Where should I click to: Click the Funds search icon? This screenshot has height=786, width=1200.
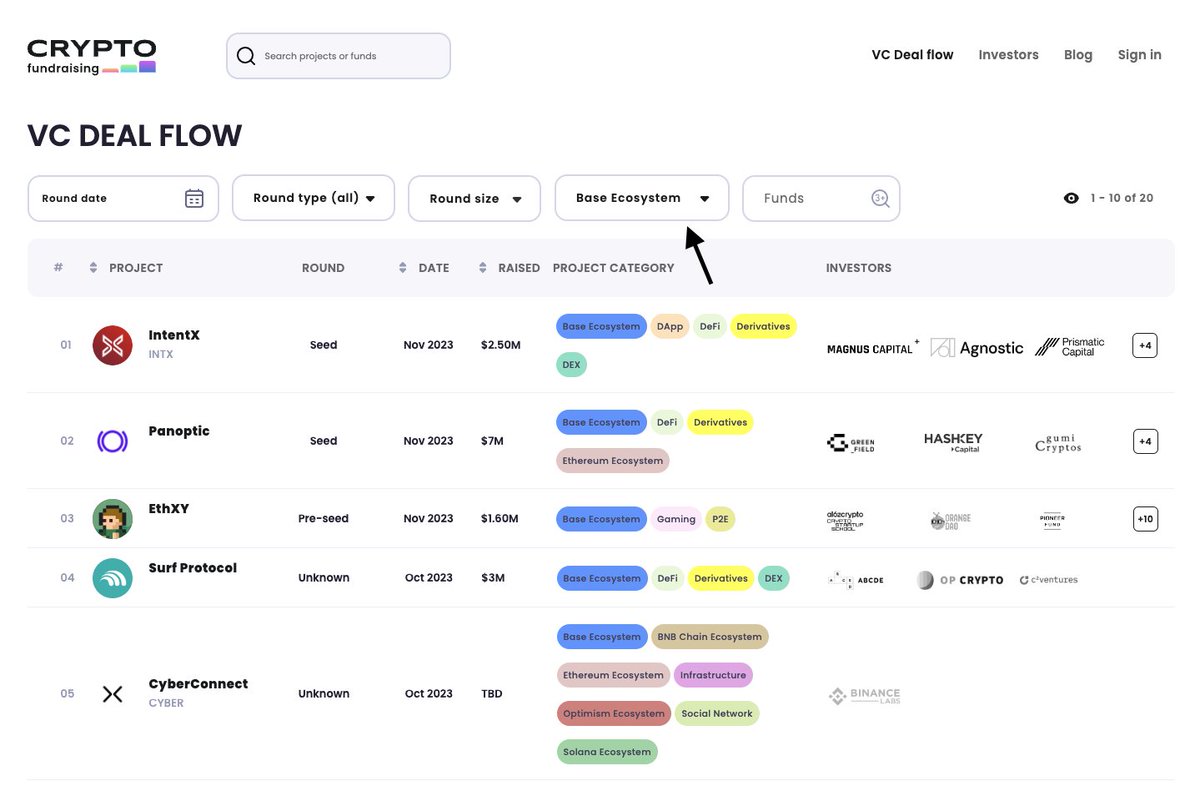[880, 198]
